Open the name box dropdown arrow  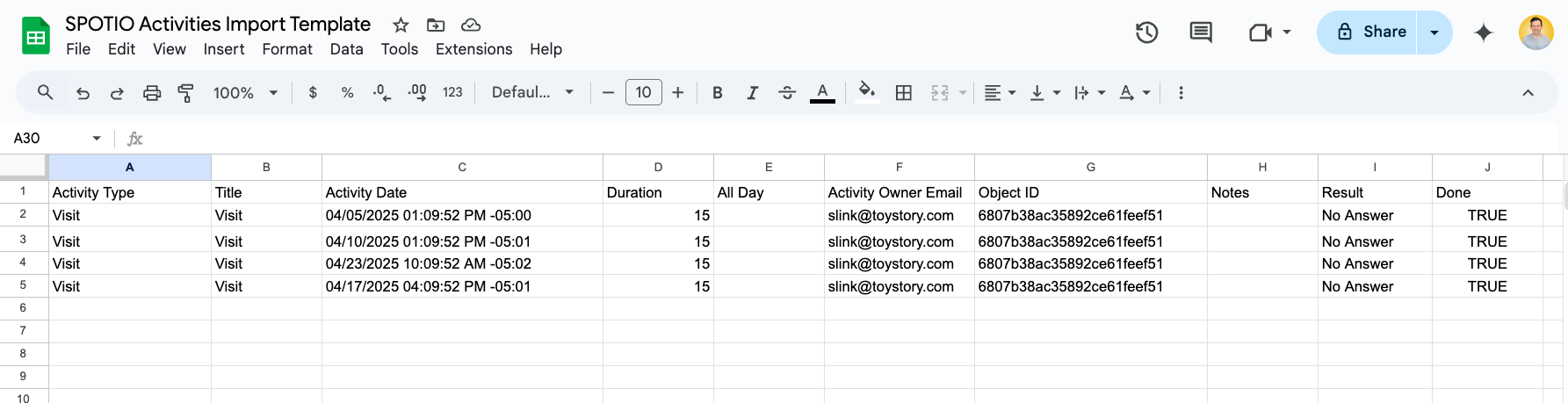click(x=97, y=138)
